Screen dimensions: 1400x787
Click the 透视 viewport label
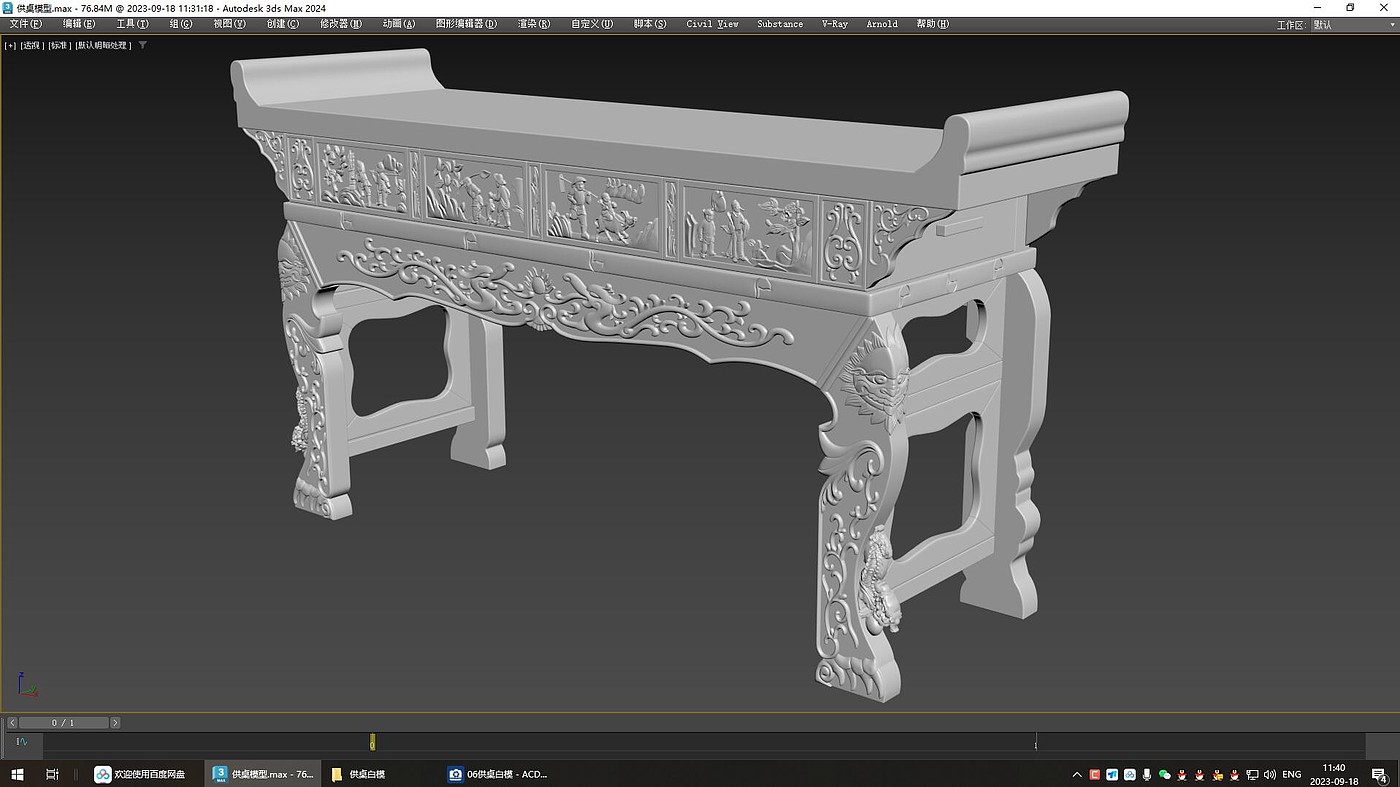32,45
